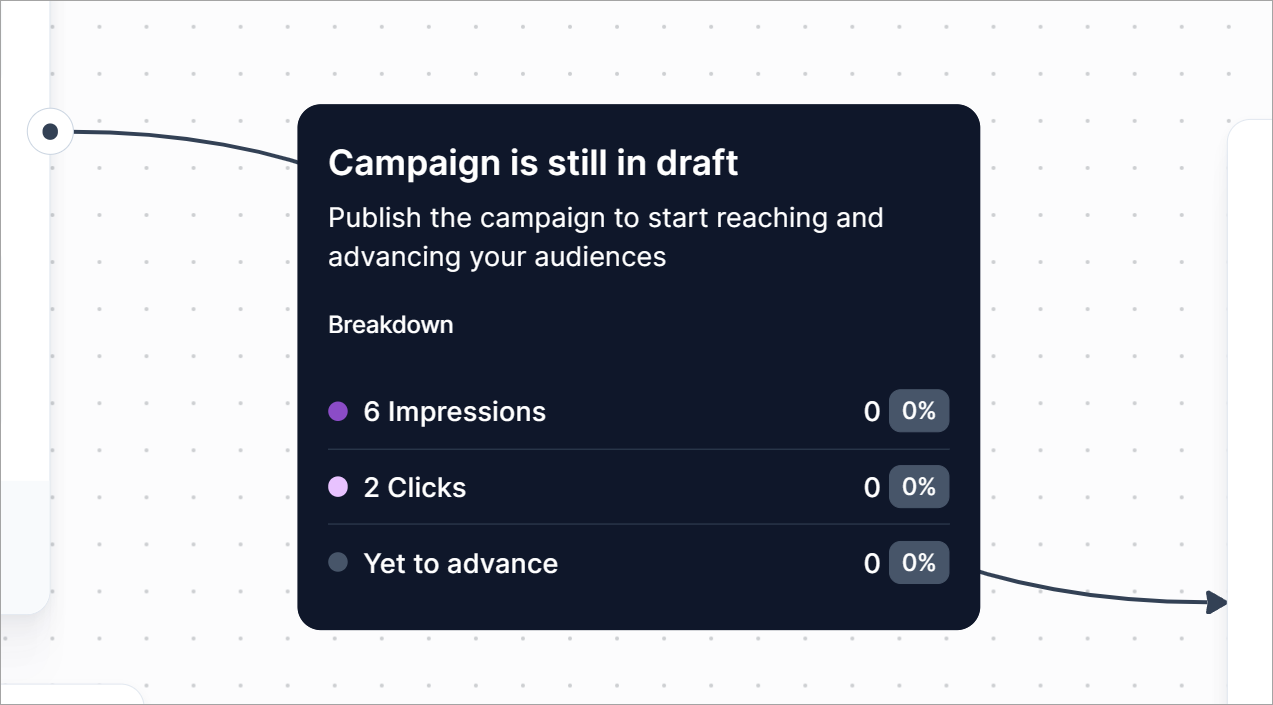
Task: Click the Campaign is still in draft heading
Action: click(x=533, y=163)
